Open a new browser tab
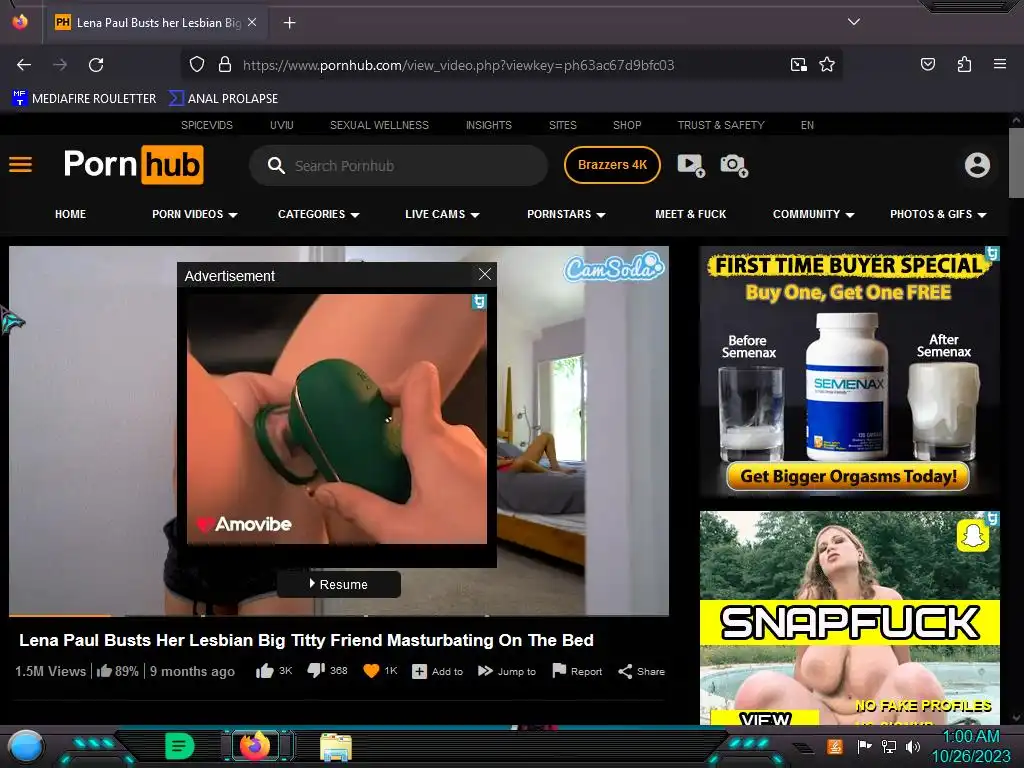 289,23
